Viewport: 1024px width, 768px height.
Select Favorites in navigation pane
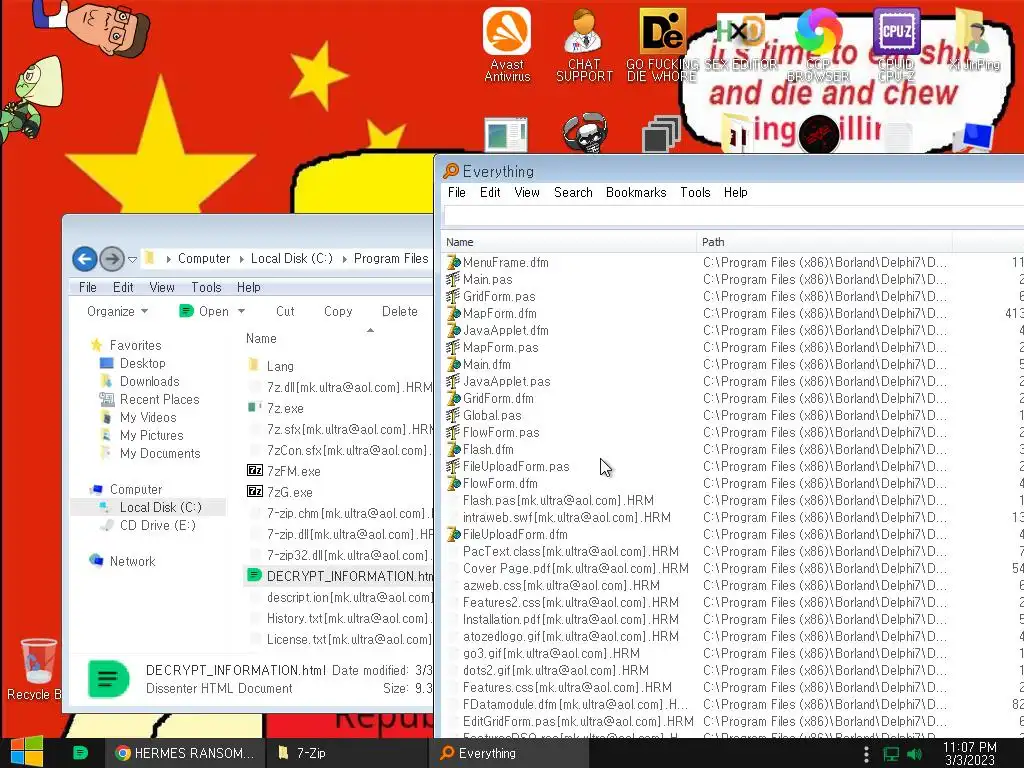135,345
